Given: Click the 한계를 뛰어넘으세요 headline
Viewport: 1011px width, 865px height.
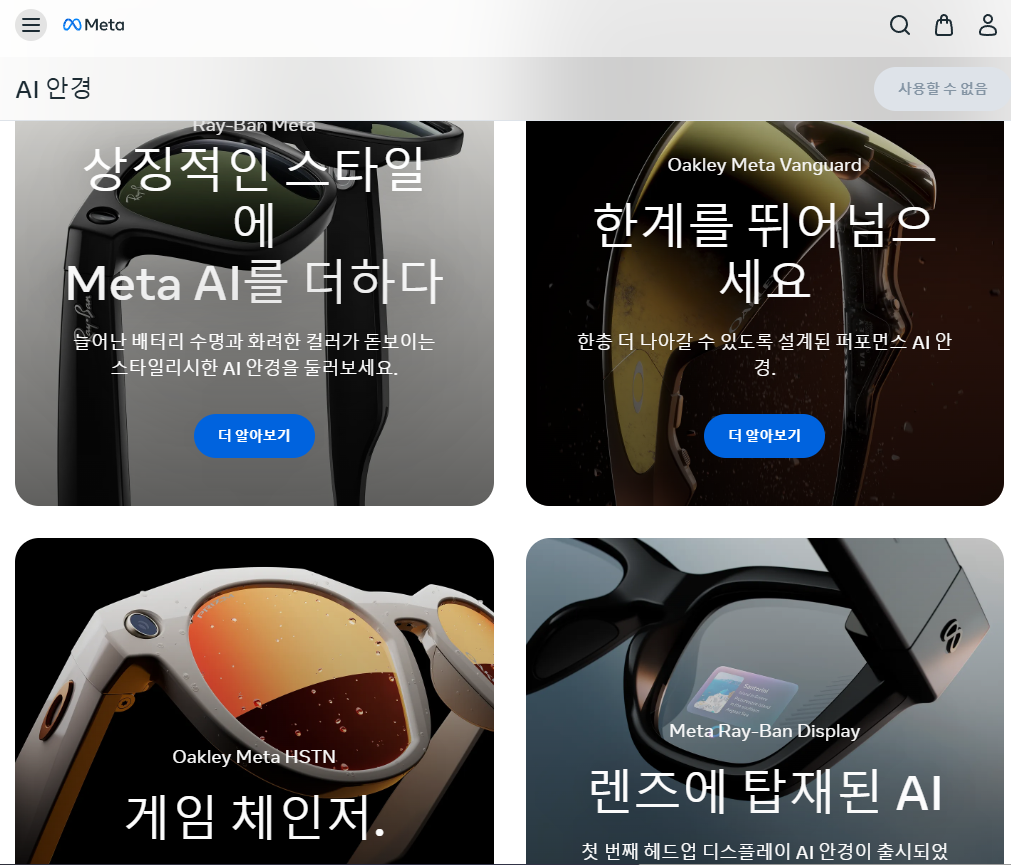Looking at the screenshot, I should tap(764, 253).
